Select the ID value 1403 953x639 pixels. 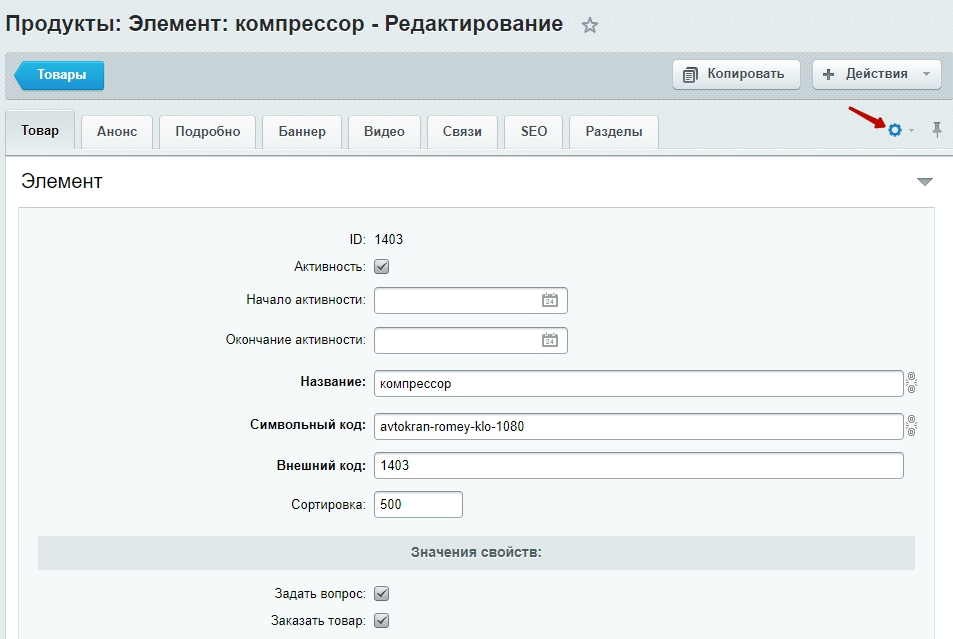click(388, 239)
